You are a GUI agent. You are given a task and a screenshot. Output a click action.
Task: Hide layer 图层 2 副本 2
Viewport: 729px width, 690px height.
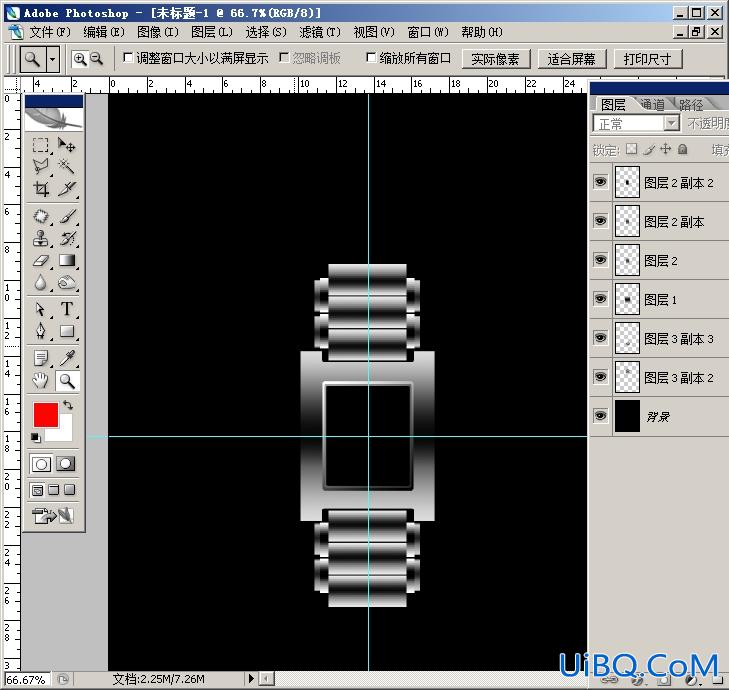pos(601,182)
